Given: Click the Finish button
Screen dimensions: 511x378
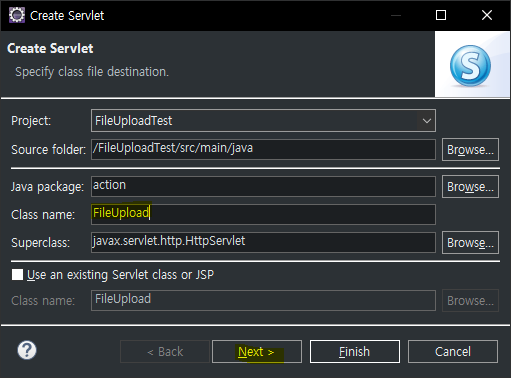Looking at the screenshot, I should (355, 351).
